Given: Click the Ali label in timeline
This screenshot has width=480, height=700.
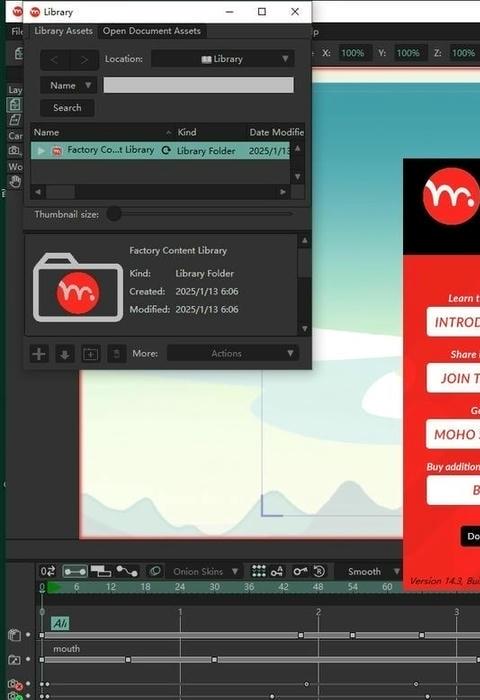Looking at the screenshot, I should tap(60, 623).
